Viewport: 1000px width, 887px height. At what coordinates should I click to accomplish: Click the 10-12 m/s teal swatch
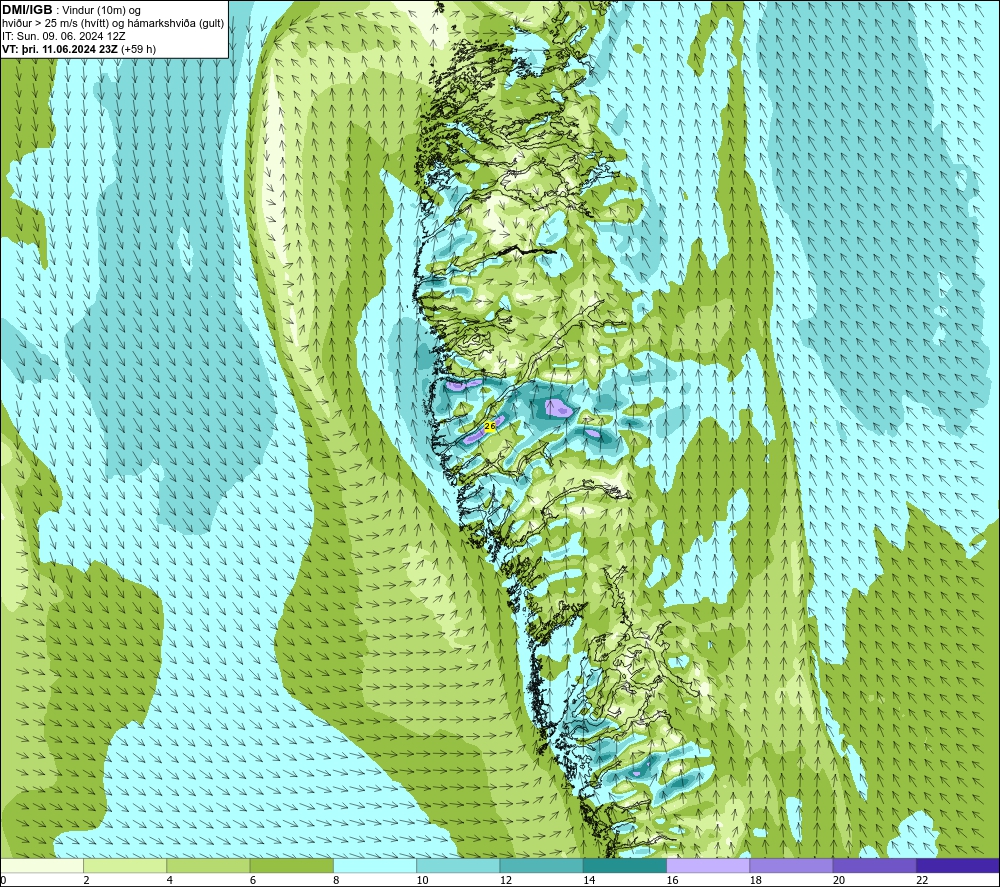tap(458, 865)
